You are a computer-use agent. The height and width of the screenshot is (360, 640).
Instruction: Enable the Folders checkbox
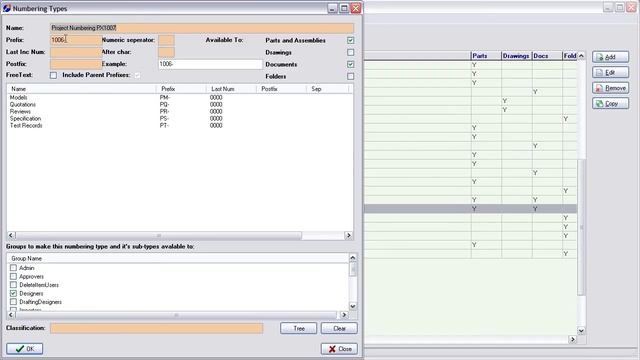[x=350, y=76]
